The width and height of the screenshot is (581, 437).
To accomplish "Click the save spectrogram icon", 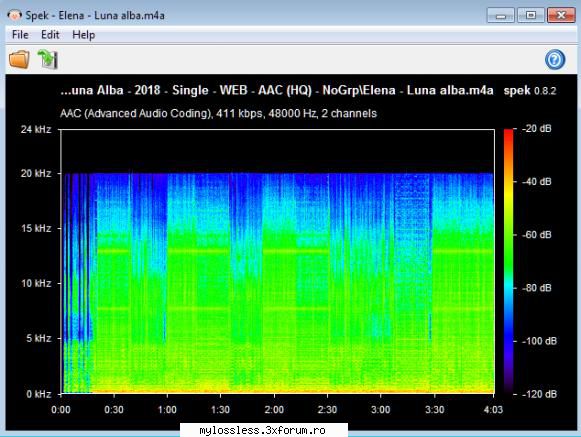I will pos(48,59).
